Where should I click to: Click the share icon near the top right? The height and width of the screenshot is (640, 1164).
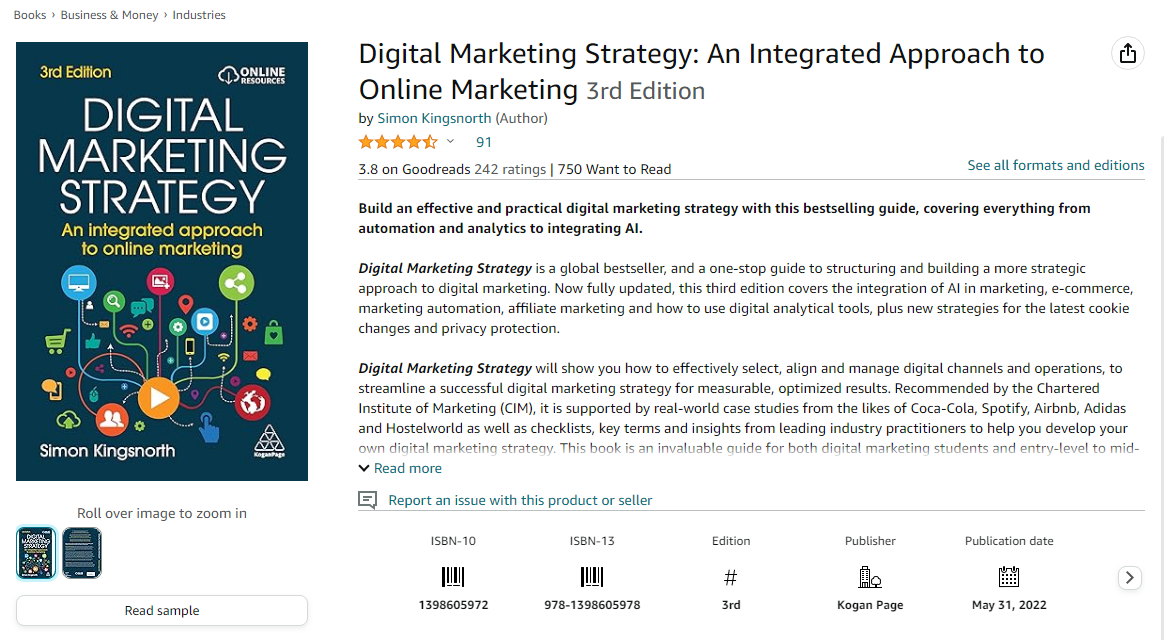1128,53
